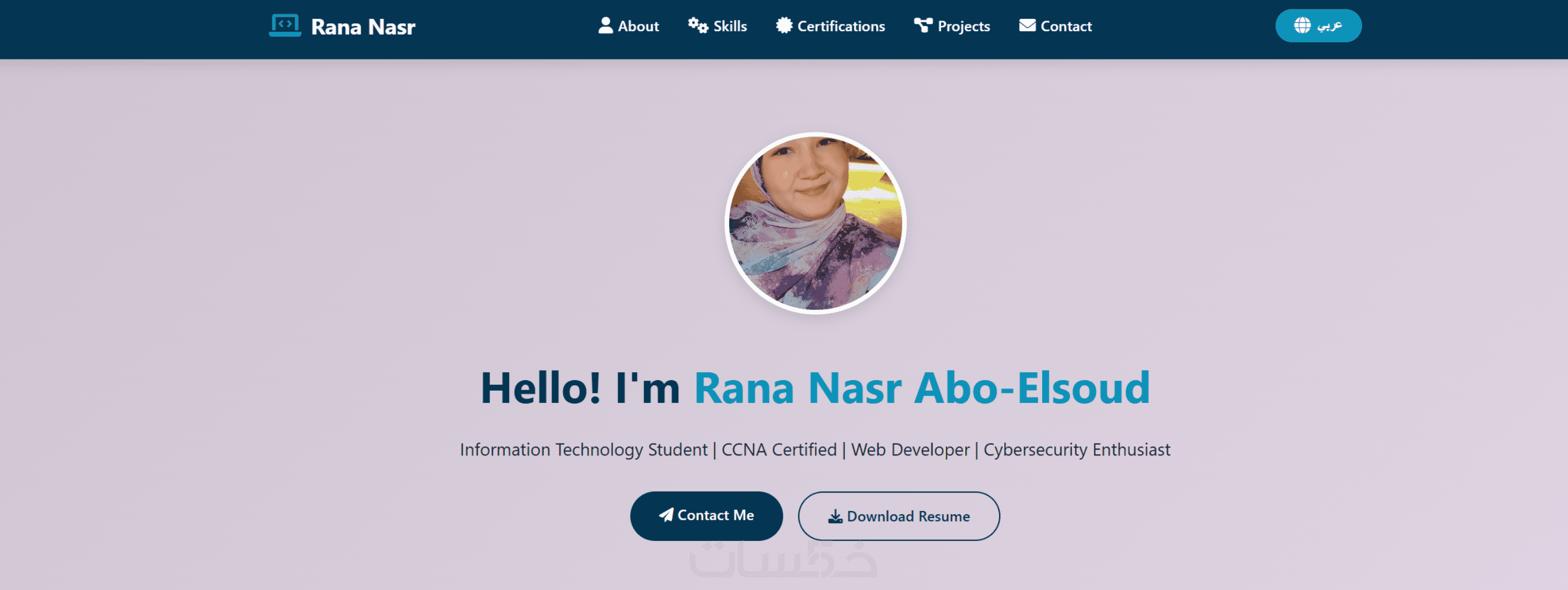Click the paper plane icon
The width and height of the screenshot is (1568, 590).
(x=666, y=515)
